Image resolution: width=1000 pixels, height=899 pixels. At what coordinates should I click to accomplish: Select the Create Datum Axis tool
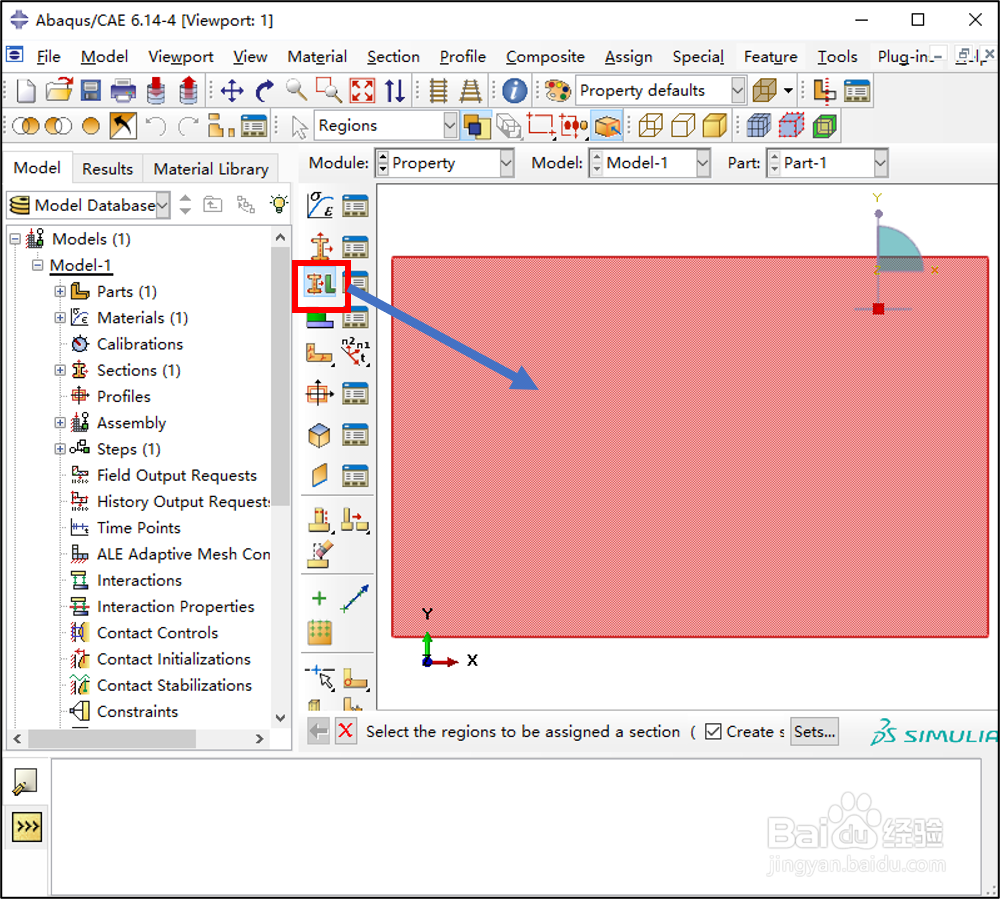point(355,598)
